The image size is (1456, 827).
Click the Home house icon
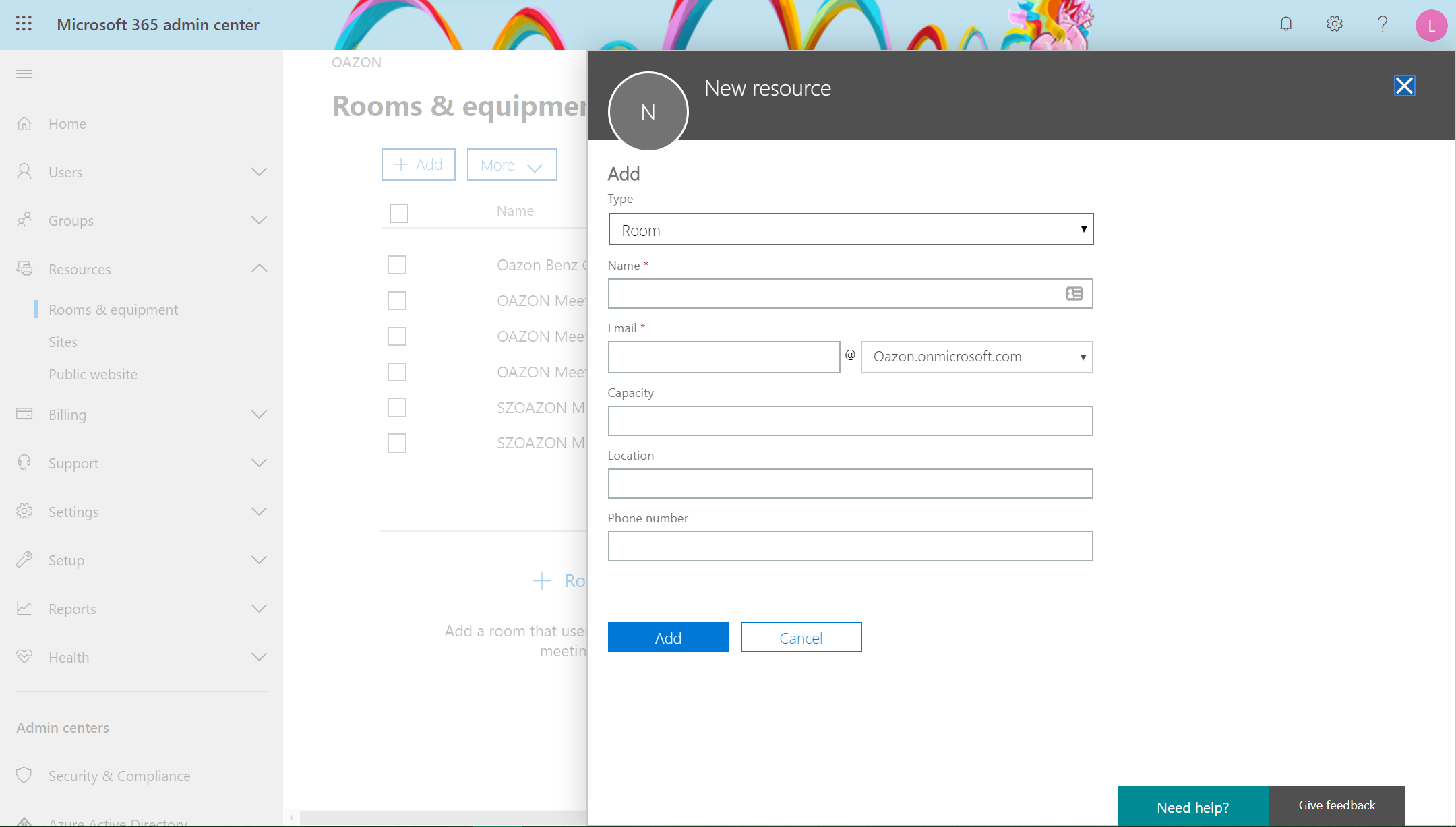point(24,123)
